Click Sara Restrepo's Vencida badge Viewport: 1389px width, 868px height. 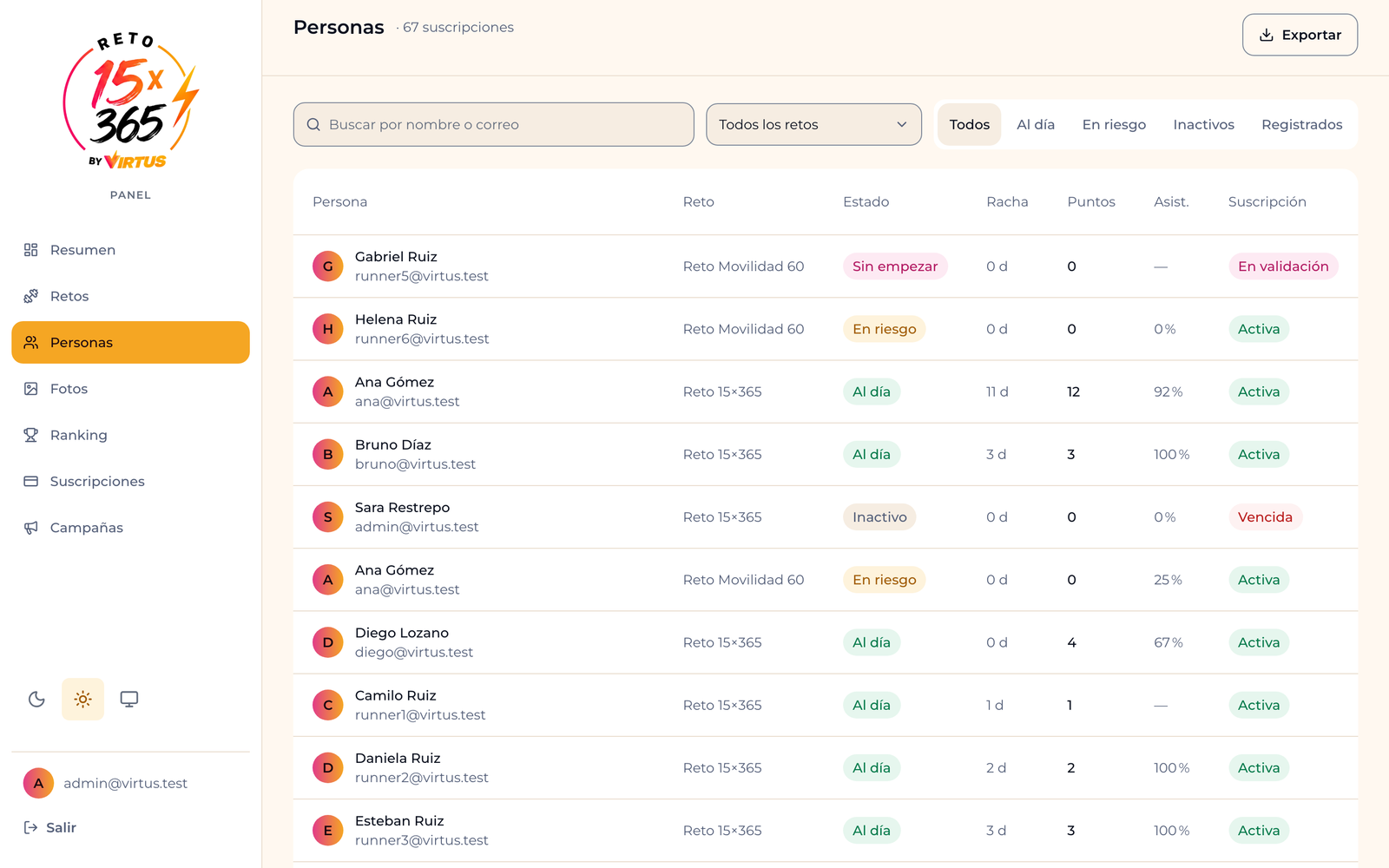tap(1265, 517)
